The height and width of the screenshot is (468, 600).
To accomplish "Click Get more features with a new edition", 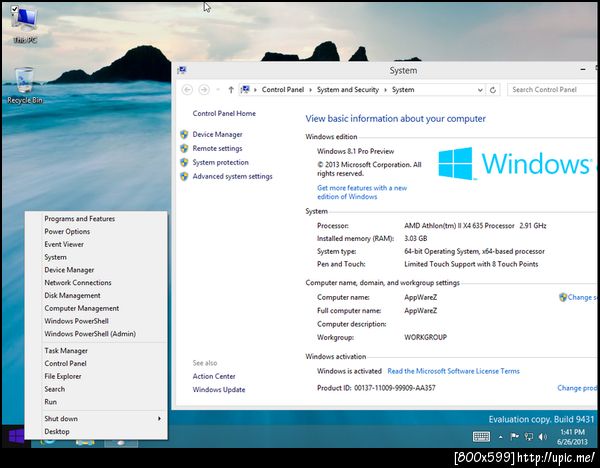I will point(362,192).
